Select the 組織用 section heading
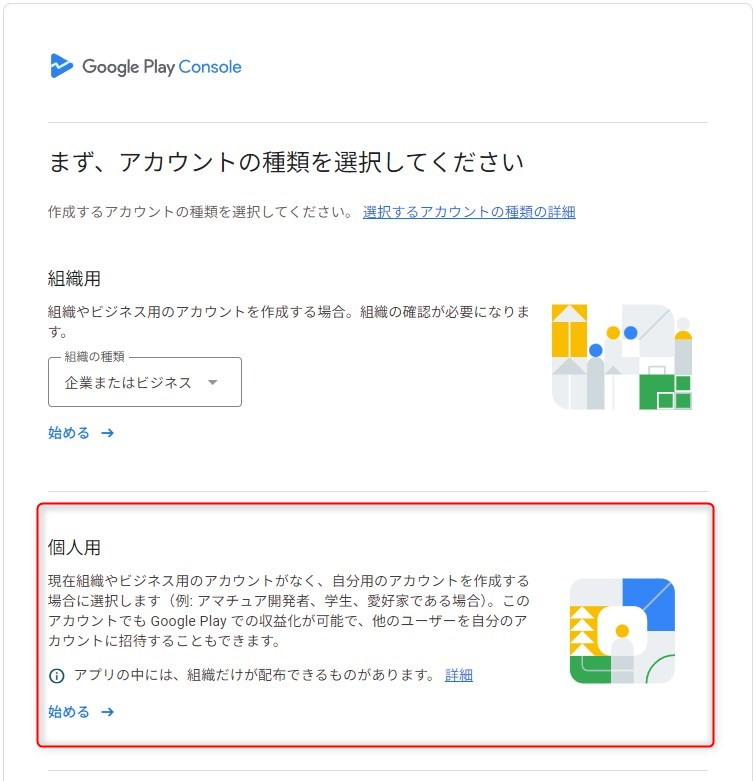 tap(74, 278)
